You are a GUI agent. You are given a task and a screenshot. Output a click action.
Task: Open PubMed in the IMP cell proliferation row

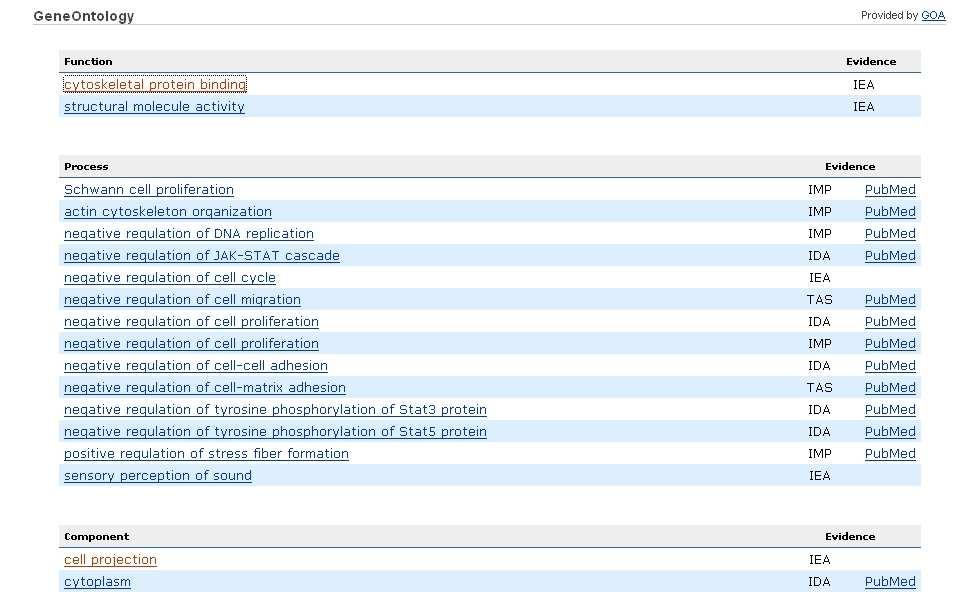point(890,344)
